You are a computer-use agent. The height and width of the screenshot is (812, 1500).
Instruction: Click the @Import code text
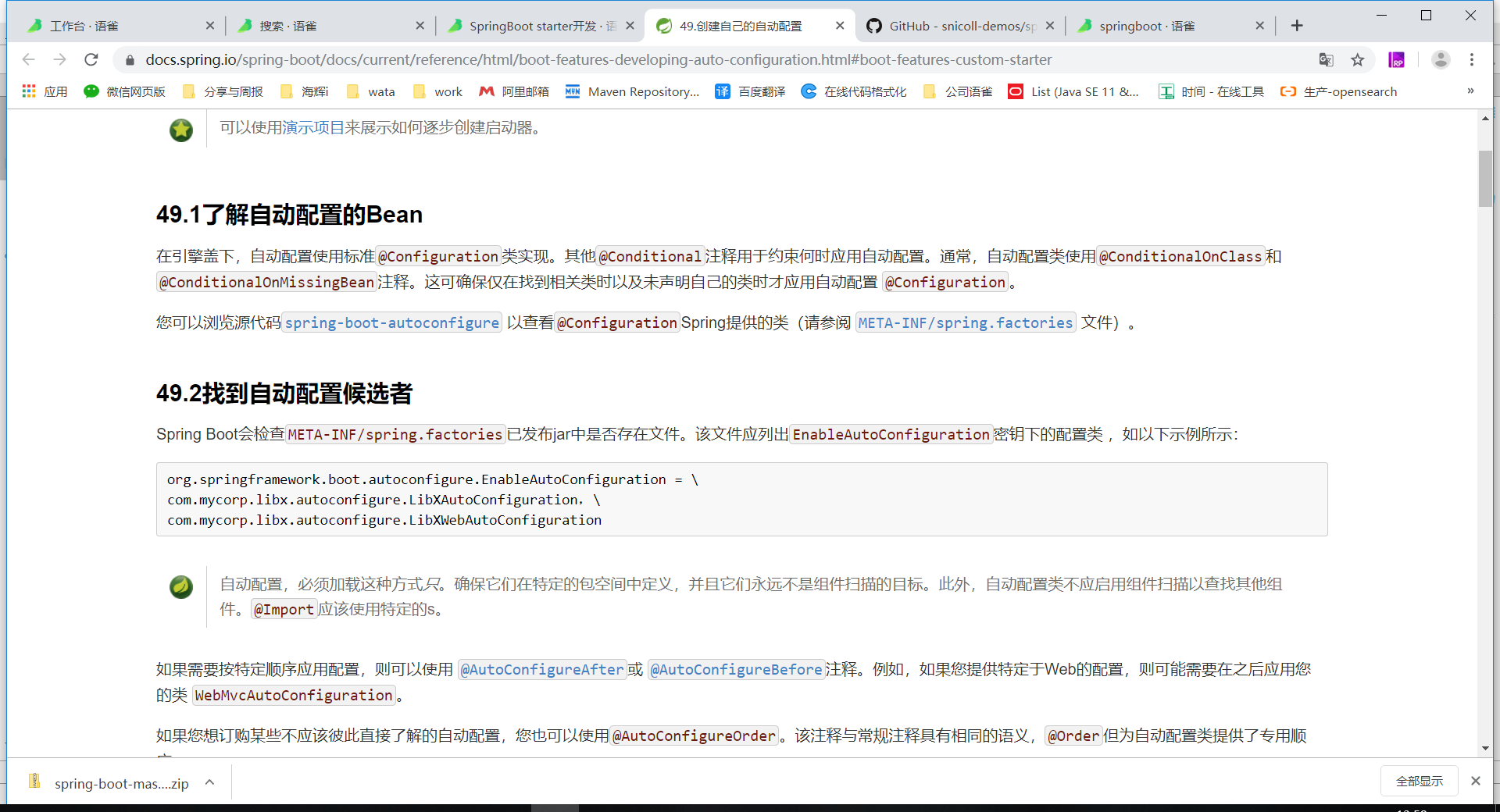pos(284,610)
